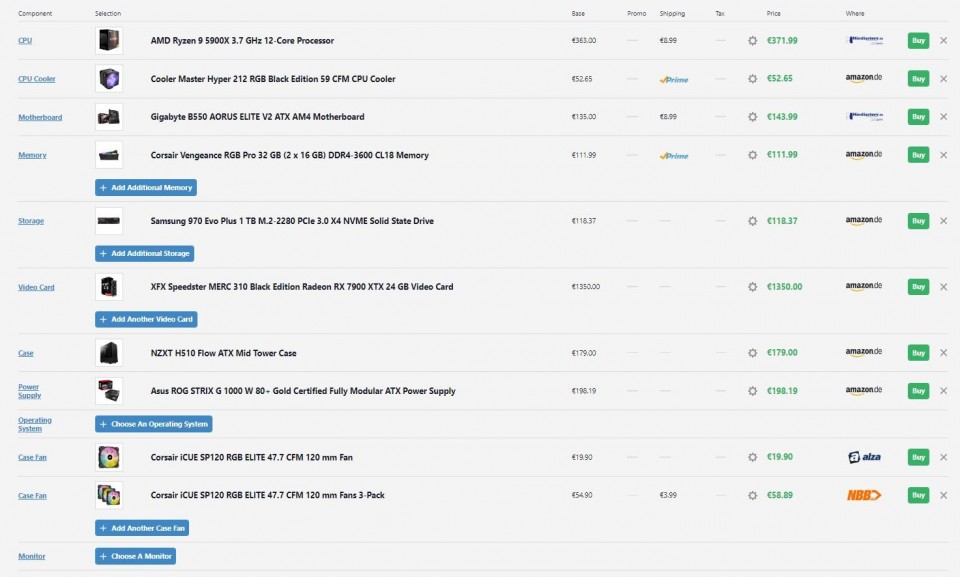The height and width of the screenshot is (577, 960).
Task: Open gear settings for Corsair Vengeance memory
Action: pos(752,155)
